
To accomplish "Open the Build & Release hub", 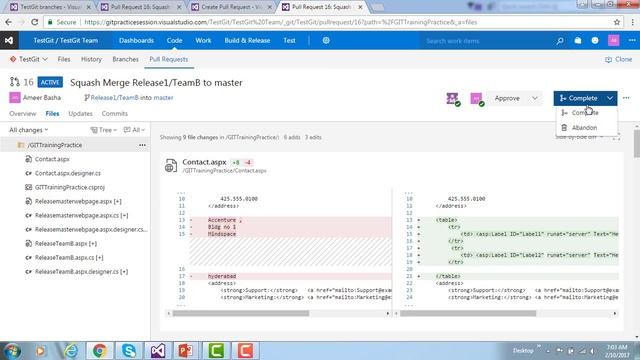I will (x=247, y=40).
